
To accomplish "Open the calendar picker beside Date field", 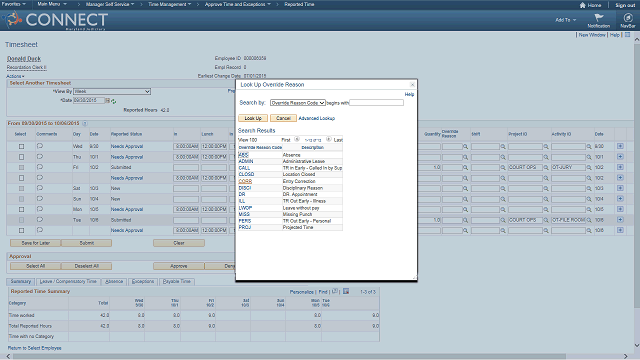I will (108, 100).
